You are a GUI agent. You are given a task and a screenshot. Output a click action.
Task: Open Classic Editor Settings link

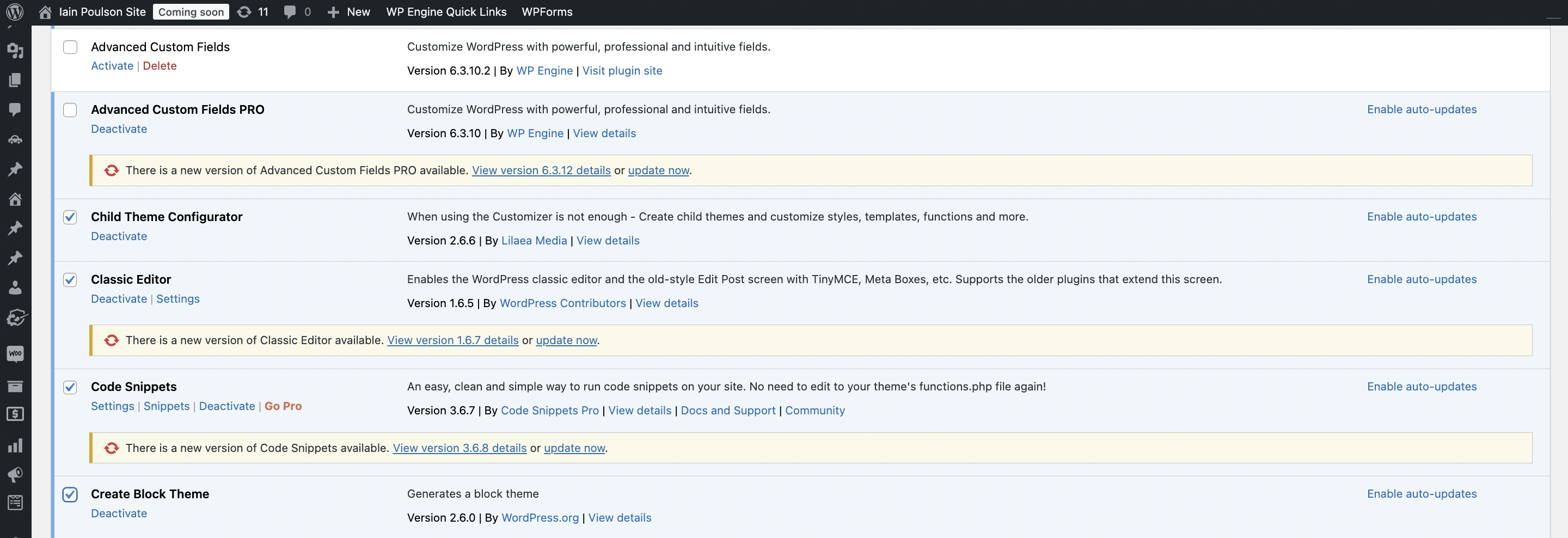coord(177,299)
